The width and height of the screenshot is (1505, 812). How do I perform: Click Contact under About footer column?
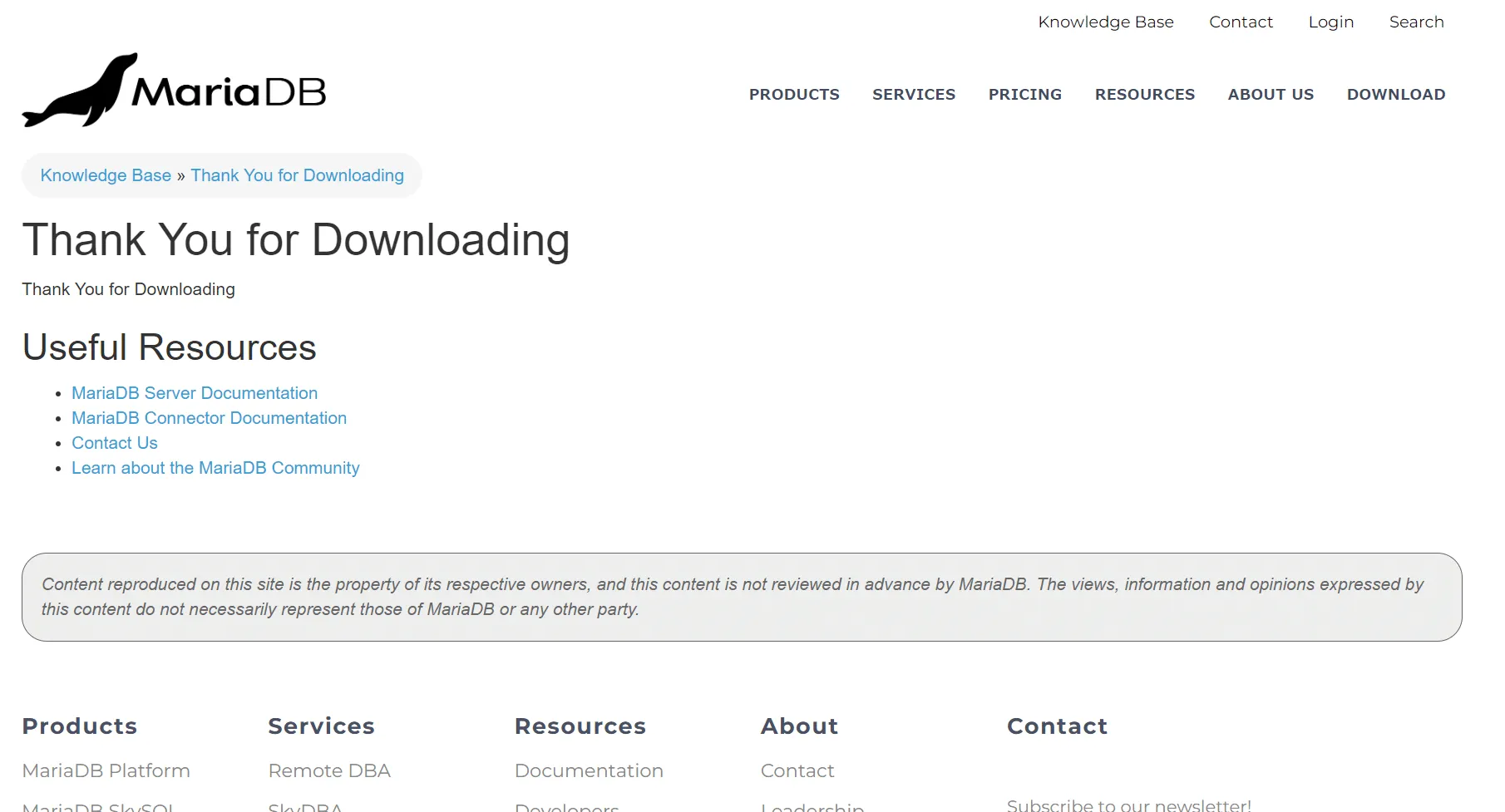coord(797,770)
